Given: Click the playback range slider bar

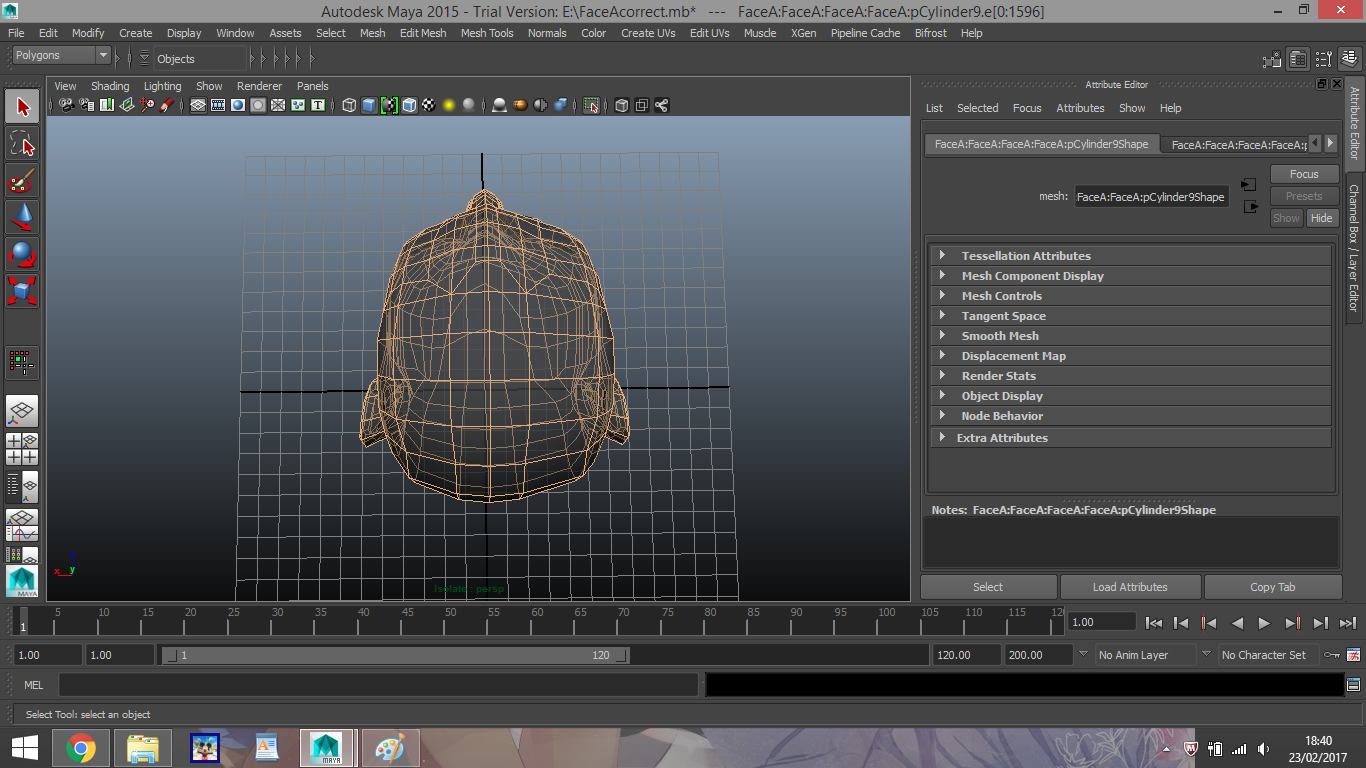Looking at the screenshot, I should (395, 655).
